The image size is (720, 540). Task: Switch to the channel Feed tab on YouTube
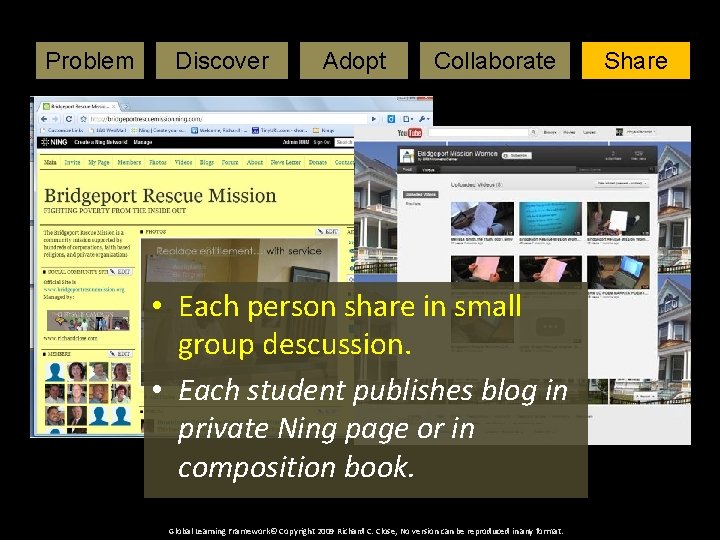407,170
